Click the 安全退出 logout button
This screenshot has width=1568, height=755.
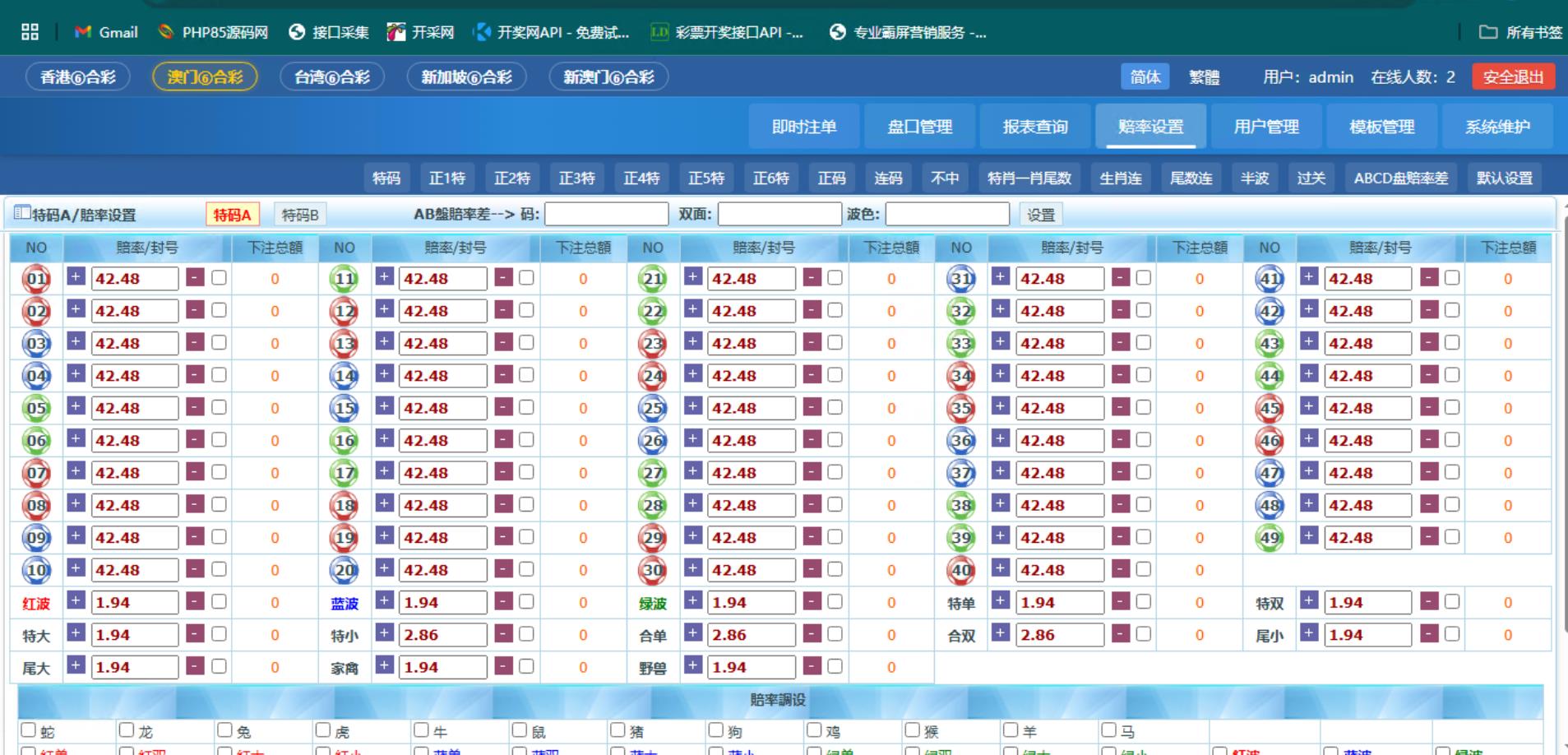[1513, 76]
